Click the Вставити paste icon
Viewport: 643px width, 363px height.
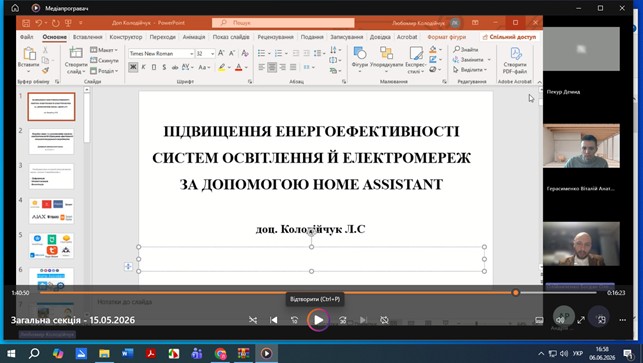[x=29, y=54]
